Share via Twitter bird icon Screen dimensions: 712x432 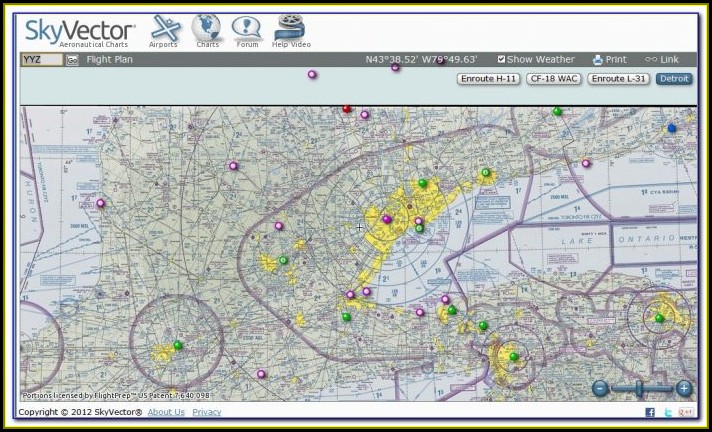pyautogui.click(x=668, y=412)
